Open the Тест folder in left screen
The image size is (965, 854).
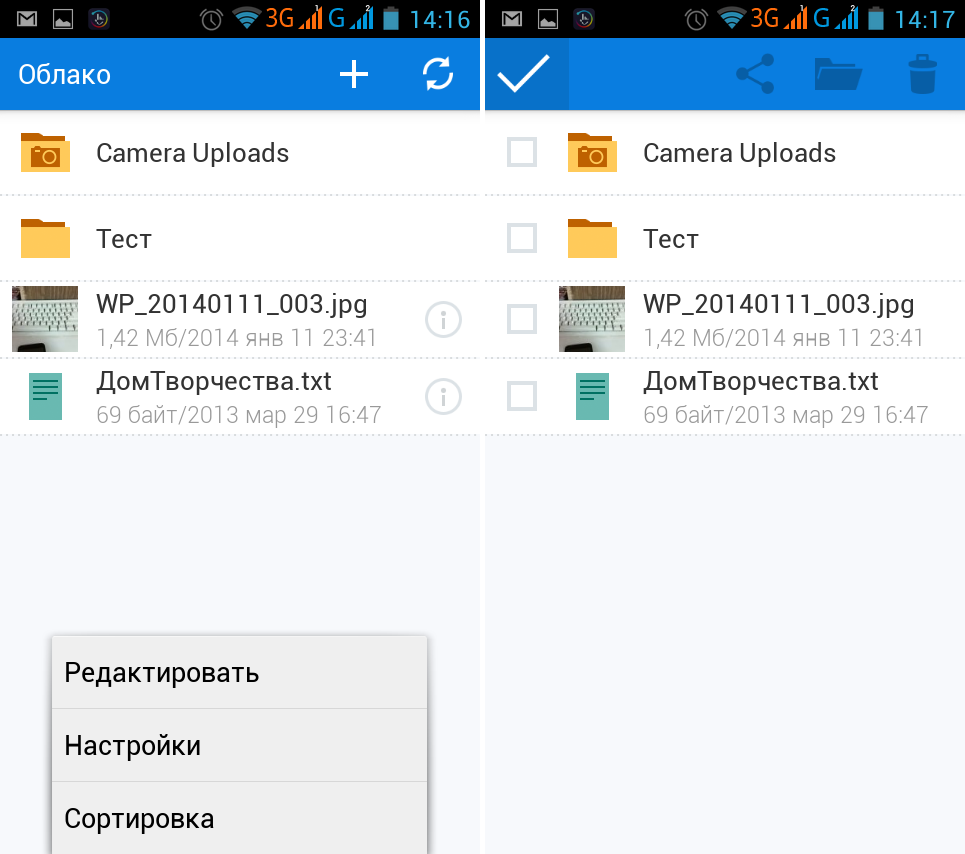point(239,239)
